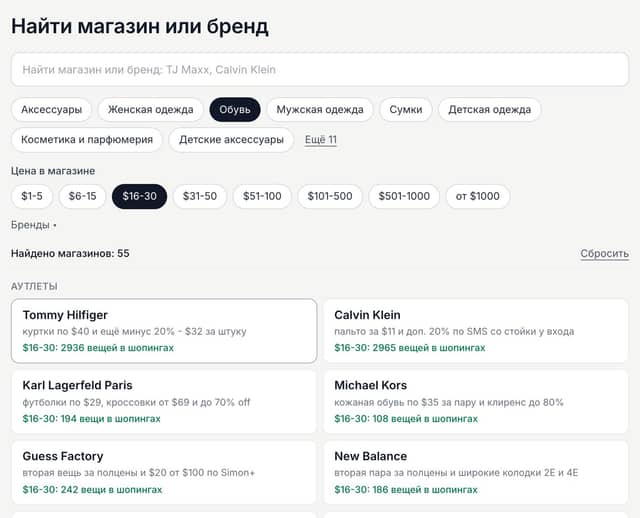The height and width of the screenshot is (518, 640).
Task: Click the 'Найдено магазинов: 55' text
Action: point(70,253)
